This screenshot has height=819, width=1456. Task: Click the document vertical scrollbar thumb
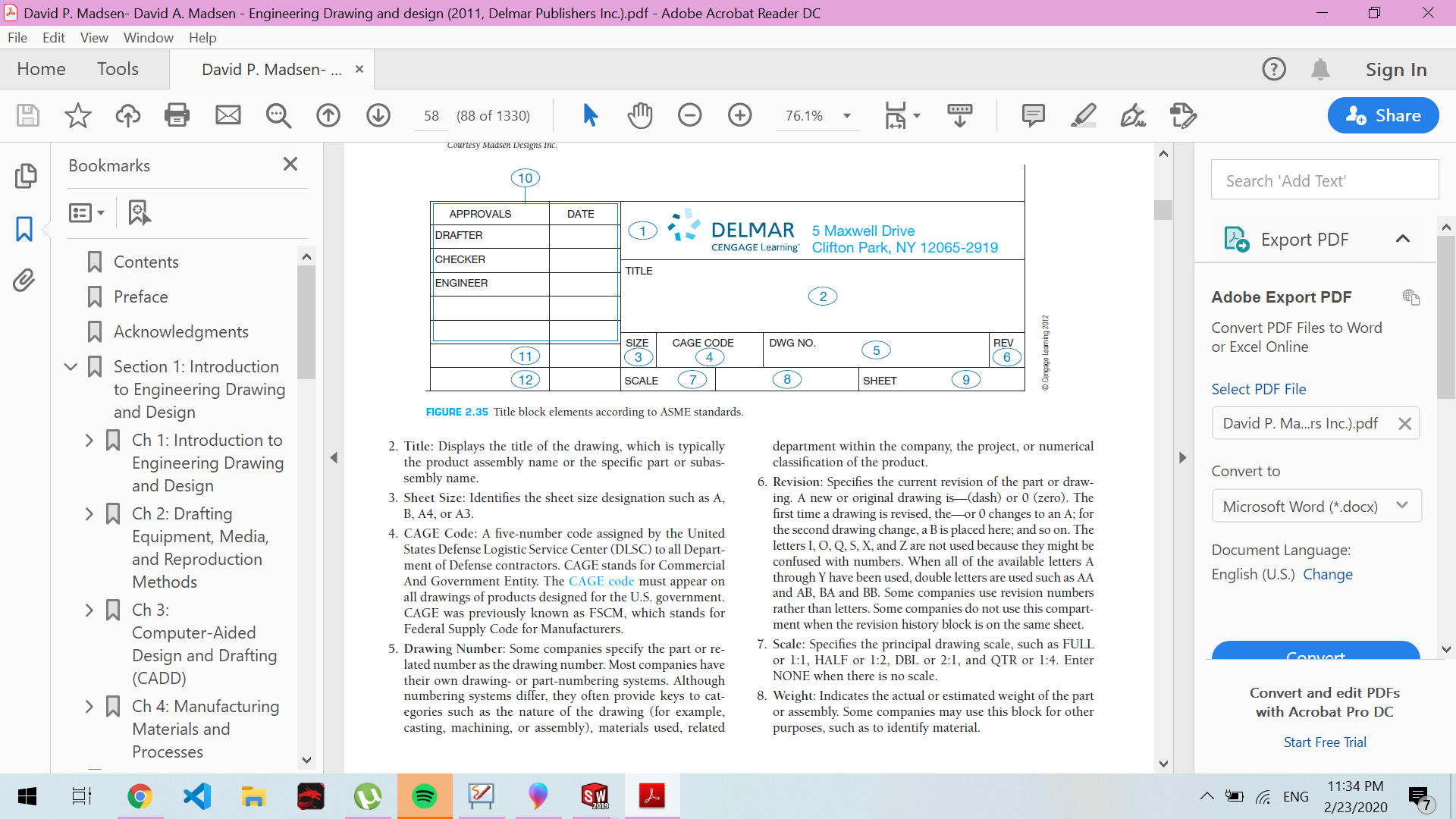pos(1163,209)
